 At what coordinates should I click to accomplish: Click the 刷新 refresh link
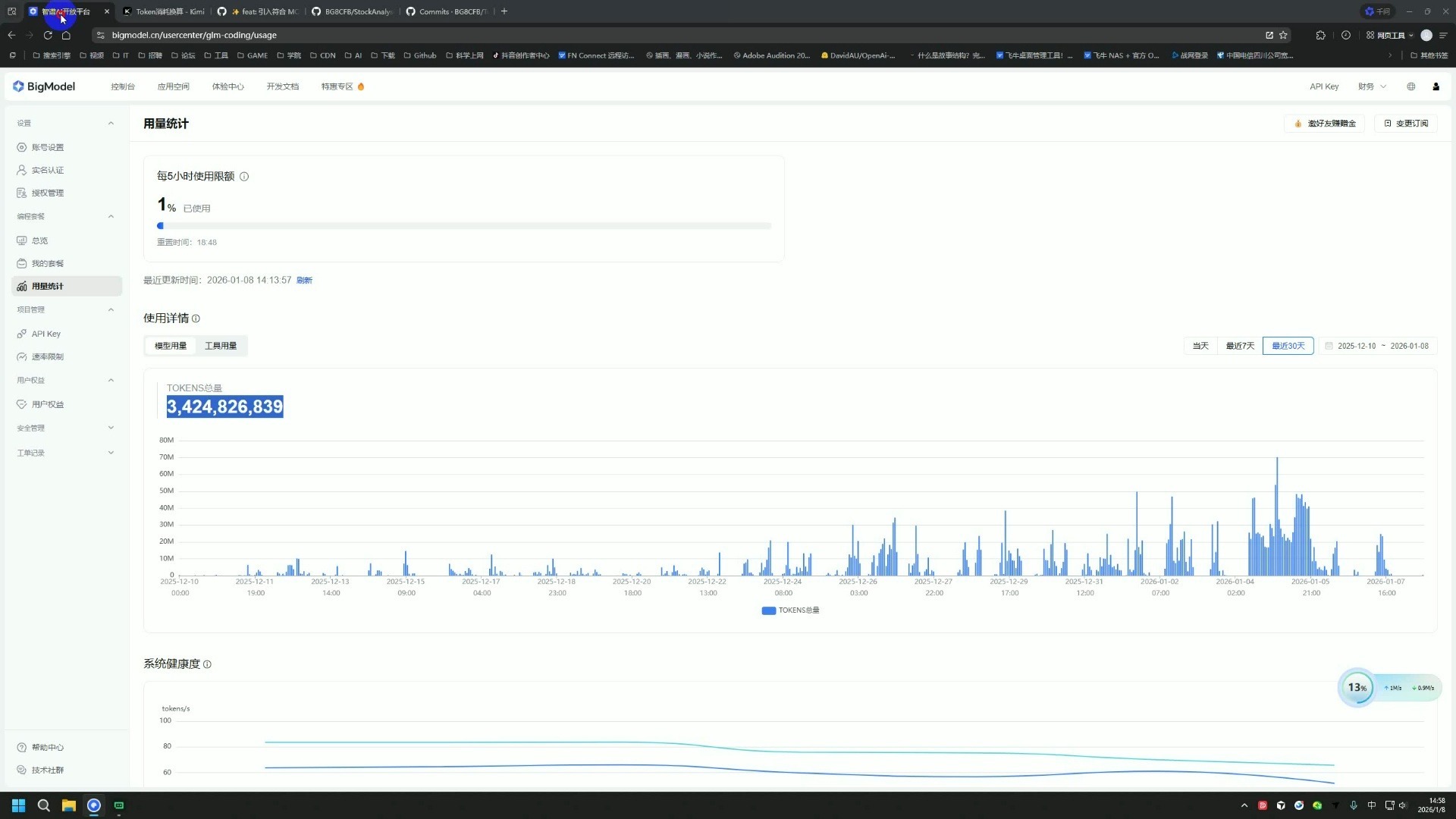coord(304,281)
